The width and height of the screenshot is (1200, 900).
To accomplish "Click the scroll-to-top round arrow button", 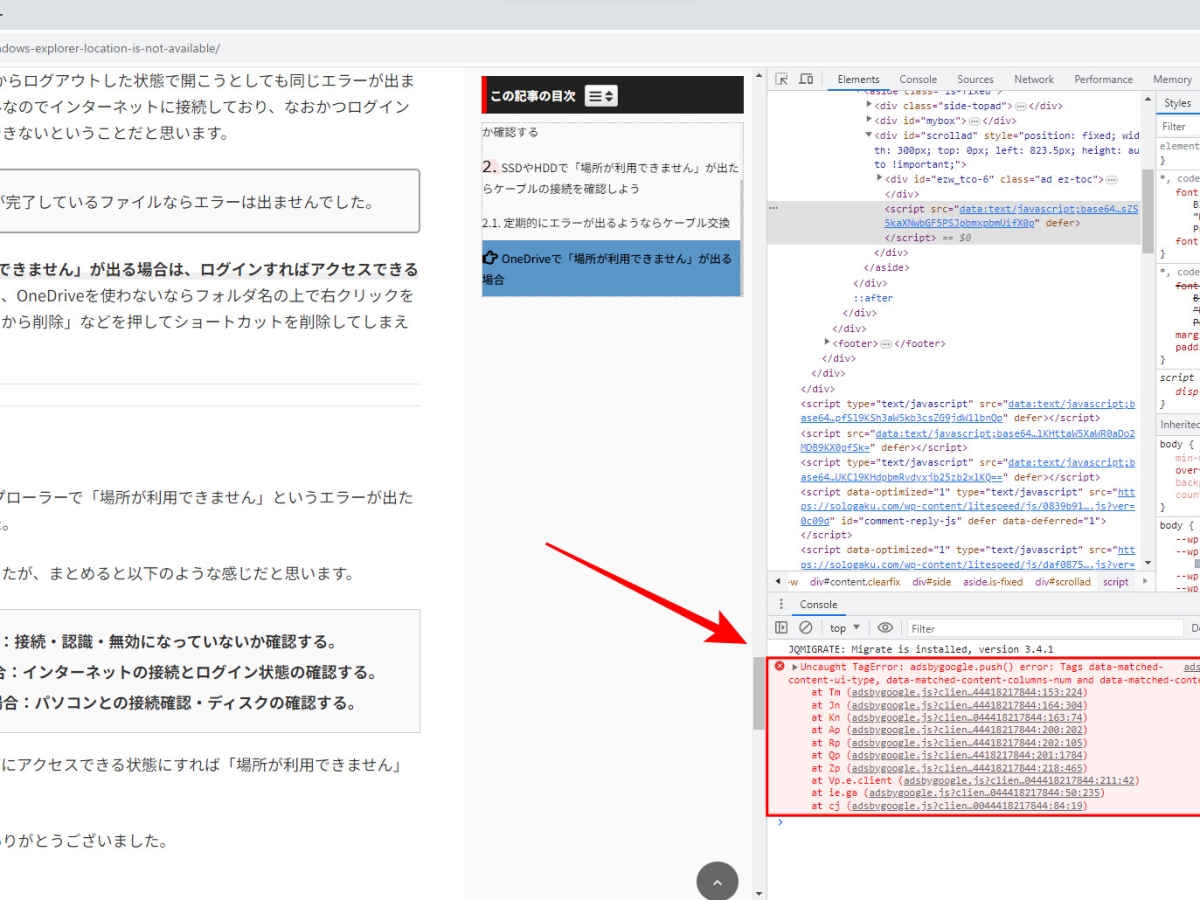I will (x=717, y=882).
